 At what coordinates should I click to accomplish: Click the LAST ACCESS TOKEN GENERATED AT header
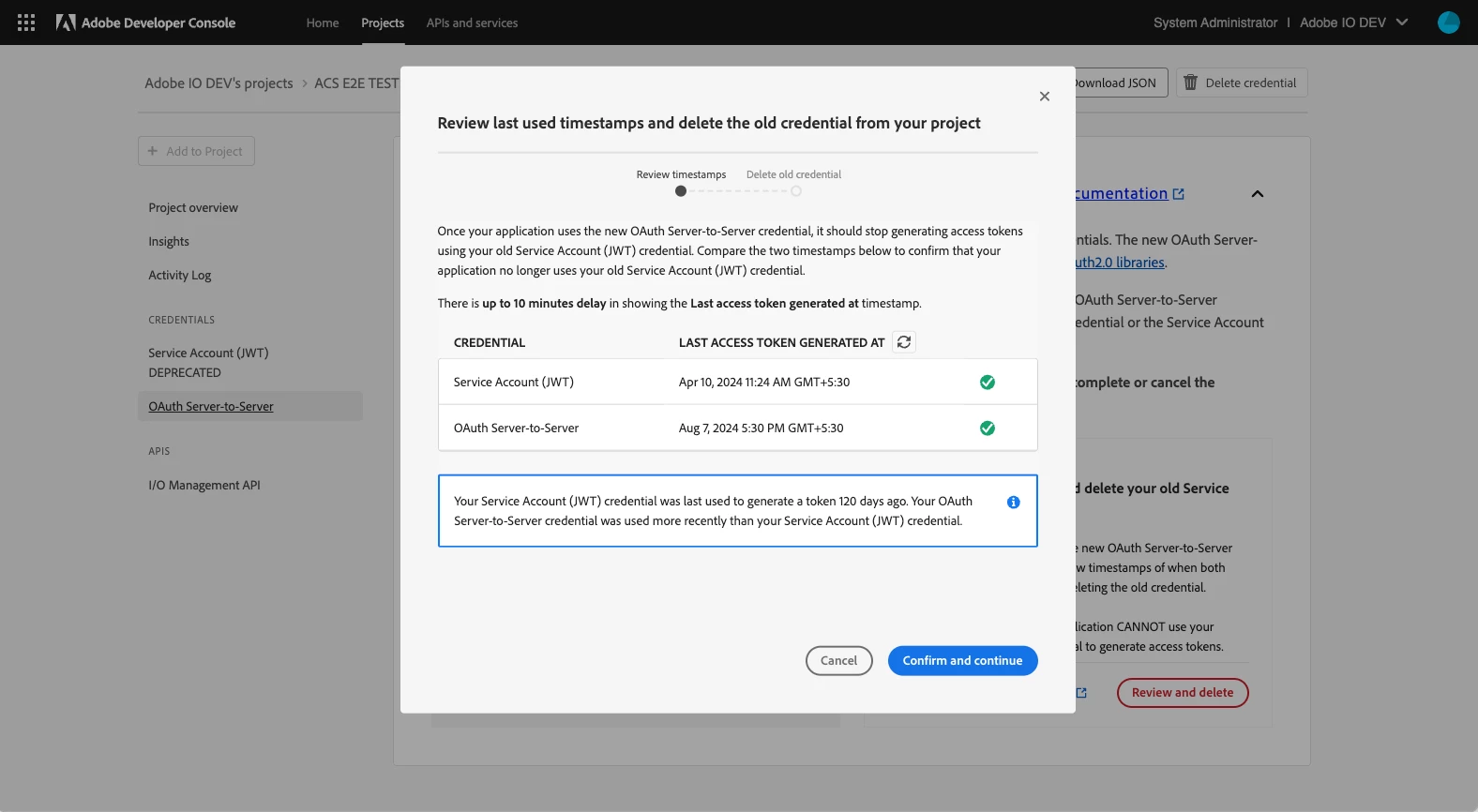[781, 343]
